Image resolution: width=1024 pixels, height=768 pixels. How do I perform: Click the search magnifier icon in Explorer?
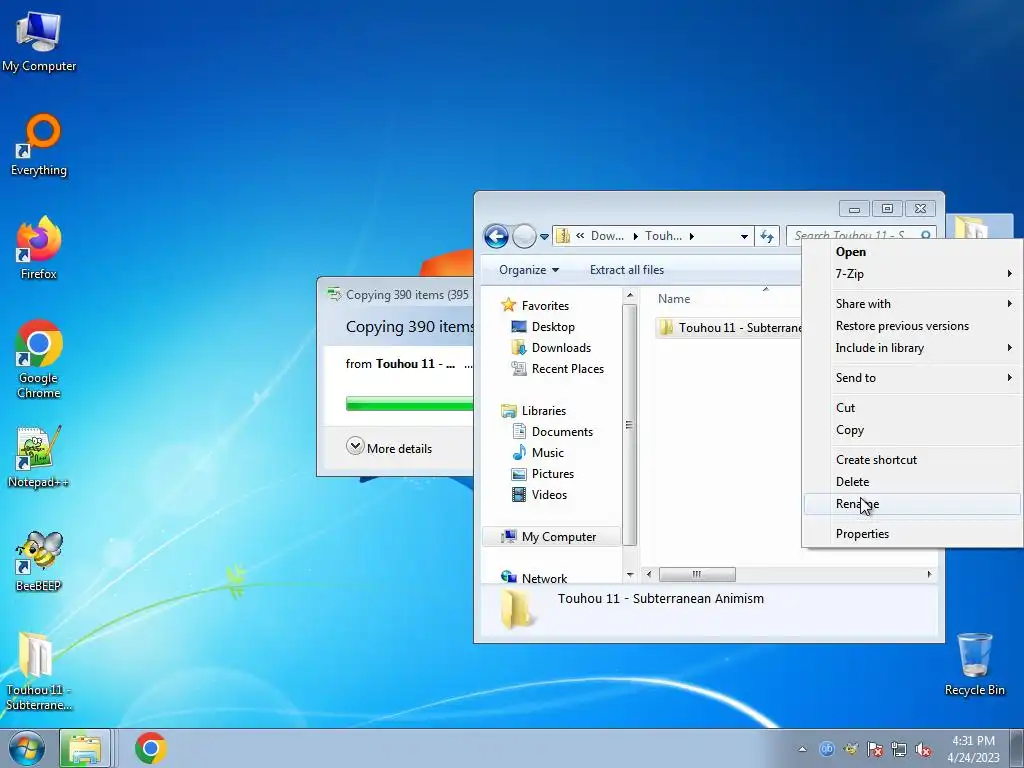click(925, 235)
